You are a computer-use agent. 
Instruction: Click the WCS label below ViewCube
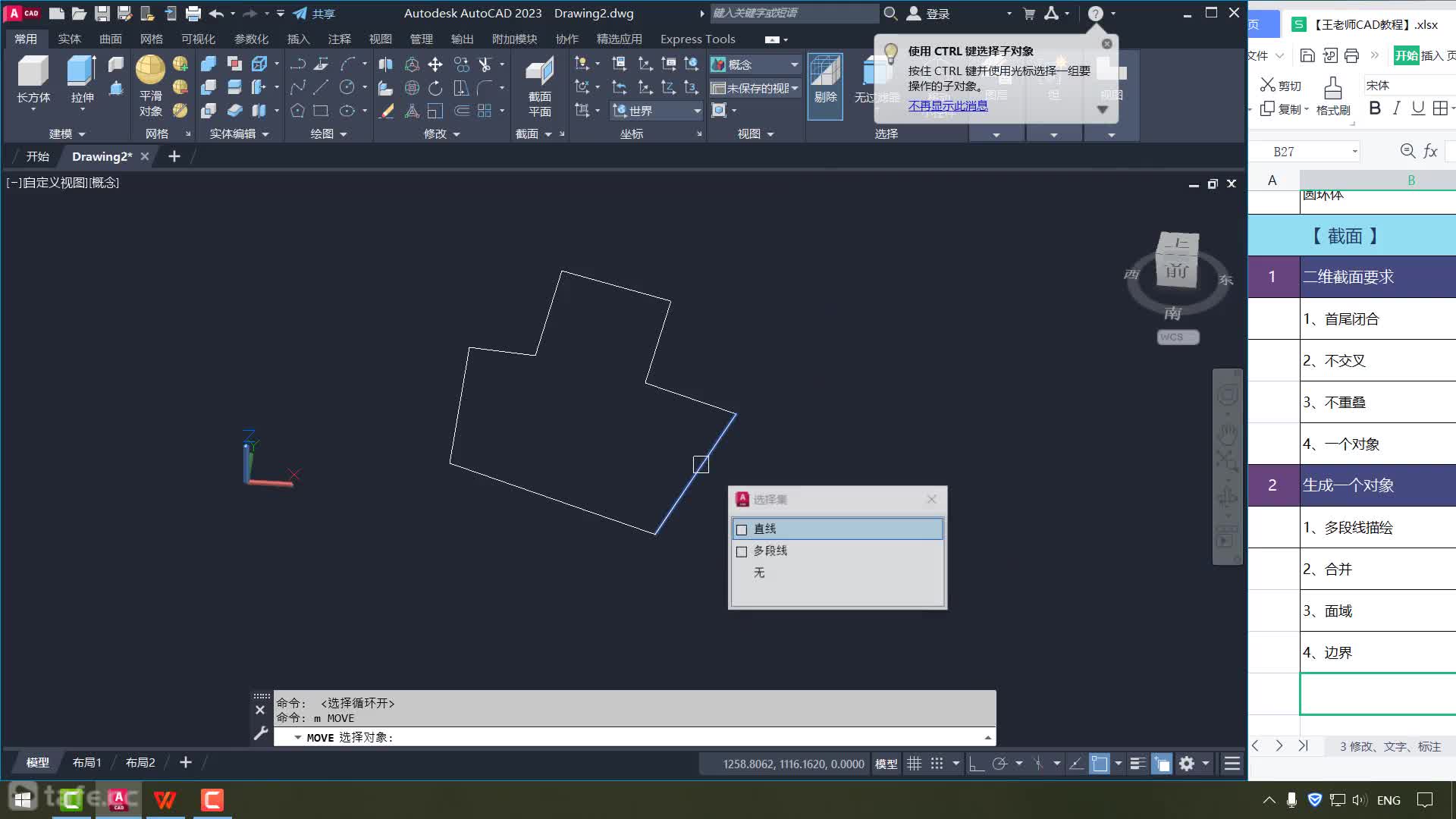[1178, 337]
